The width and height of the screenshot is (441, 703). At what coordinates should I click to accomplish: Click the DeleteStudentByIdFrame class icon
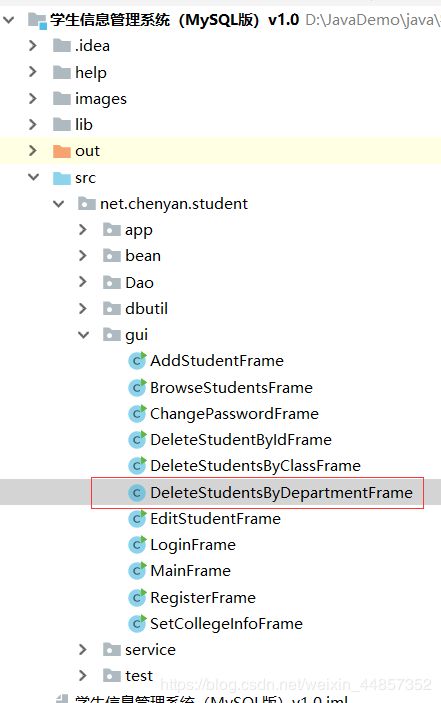click(x=137, y=439)
